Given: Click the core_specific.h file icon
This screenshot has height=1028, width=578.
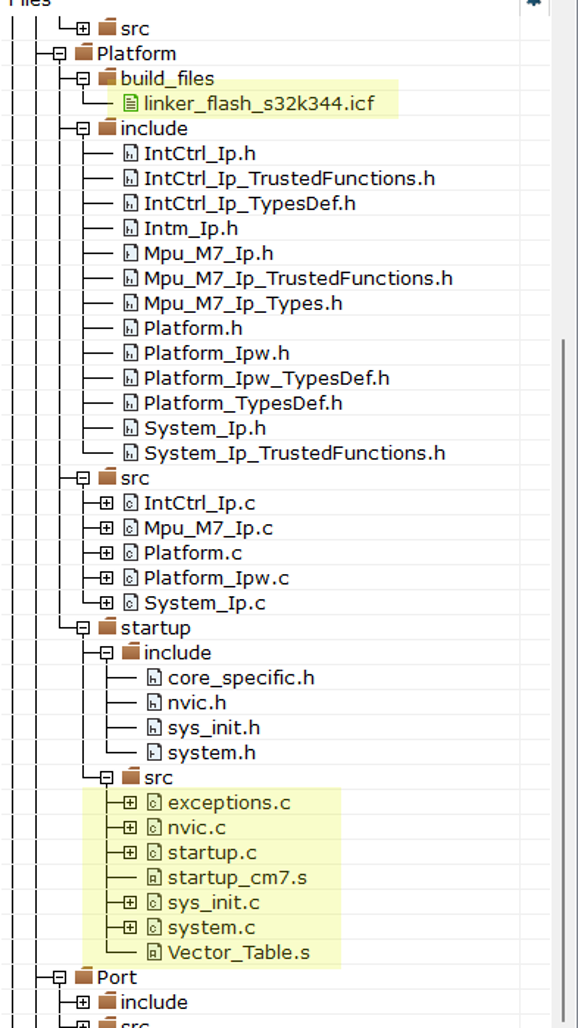Looking at the screenshot, I should pyautogui.click(x=155, y=678).
